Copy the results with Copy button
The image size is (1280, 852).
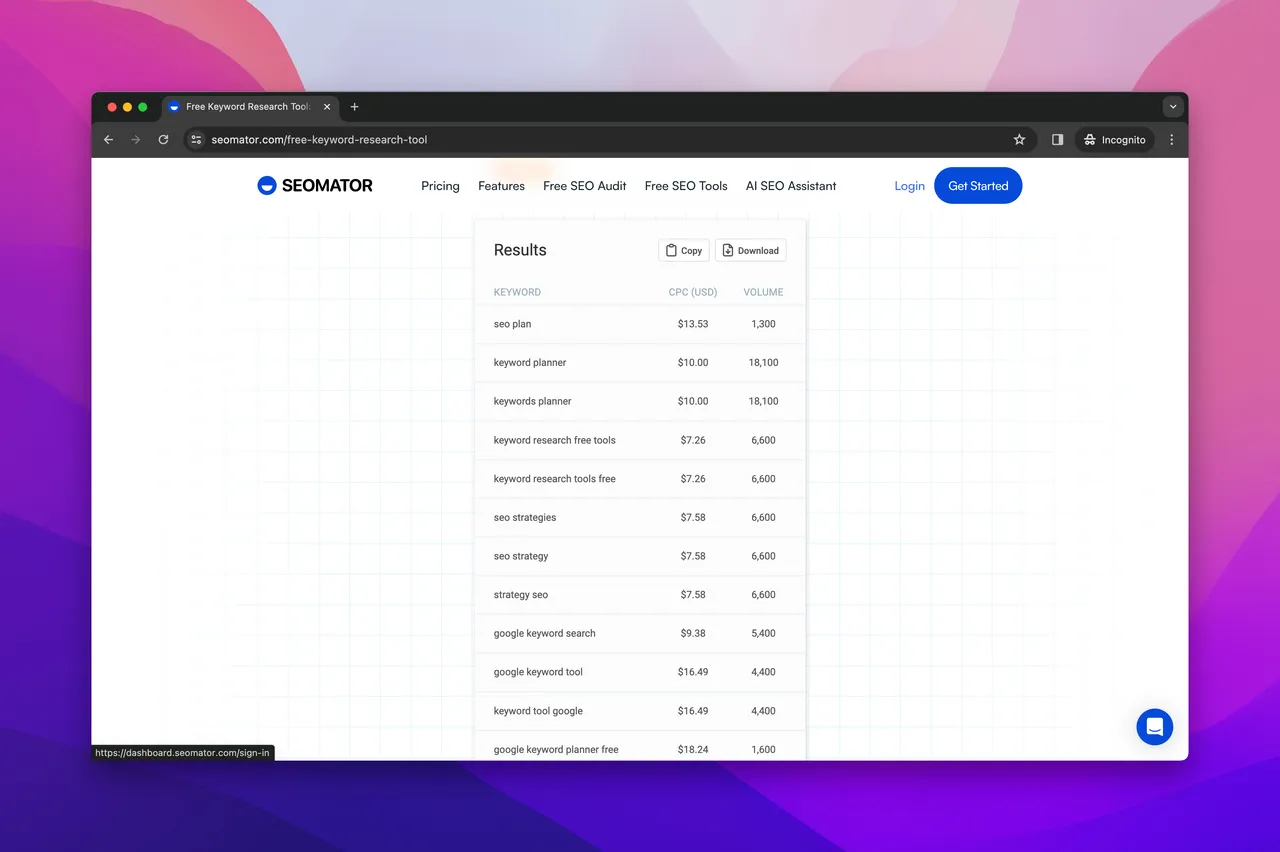684,250
